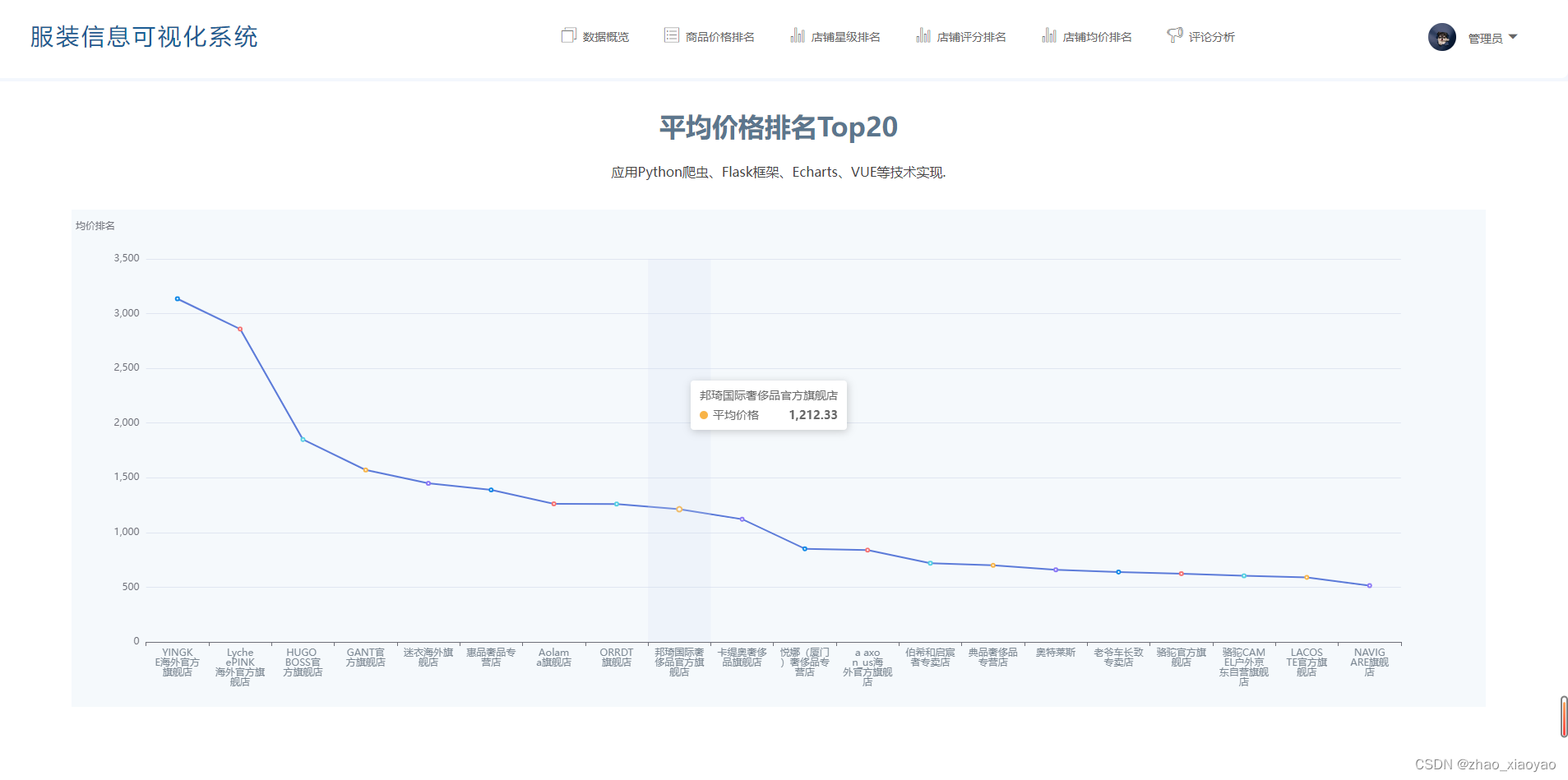Click the 3,000 y-axis label

(x=127, y=313)
